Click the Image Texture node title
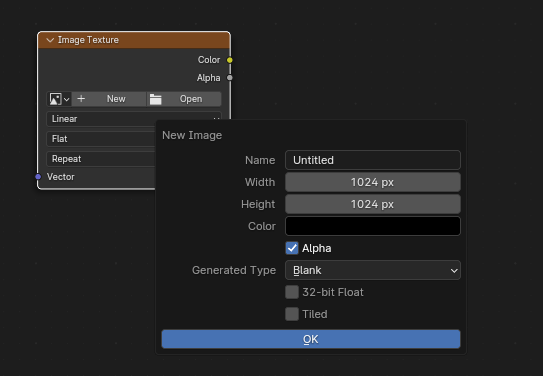This screenshot has height=376, width=543. 88,40
